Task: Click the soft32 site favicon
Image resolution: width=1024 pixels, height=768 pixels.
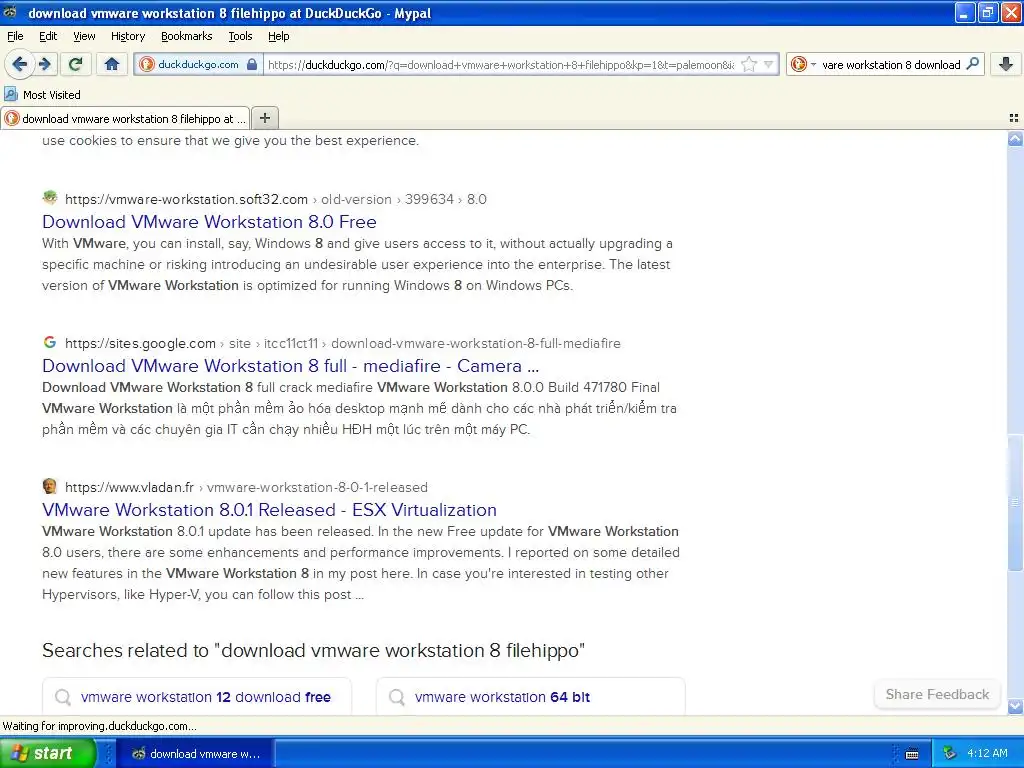Action: point(50,198)
